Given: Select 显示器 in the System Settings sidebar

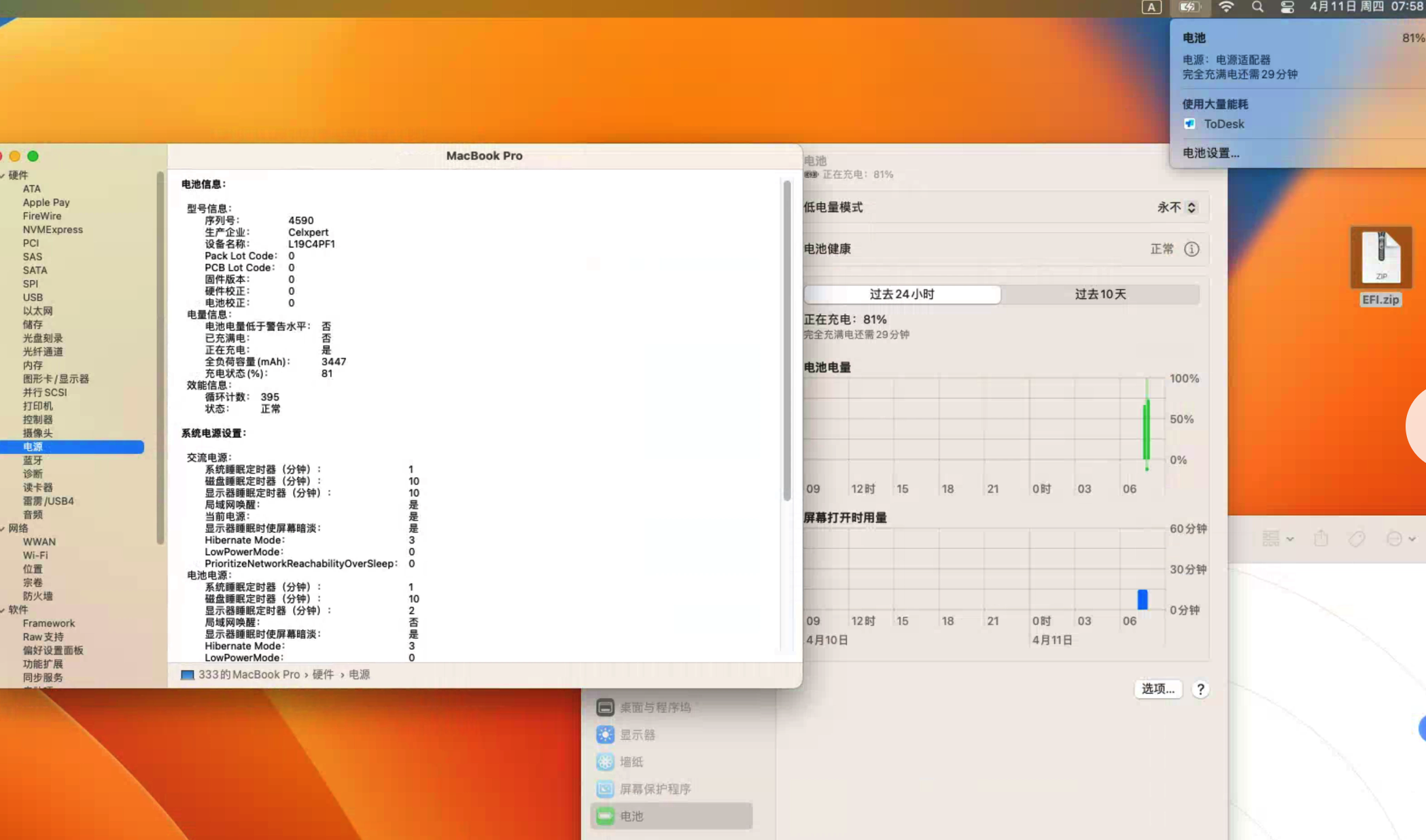Looking at the screenshot, I should 639,734.
